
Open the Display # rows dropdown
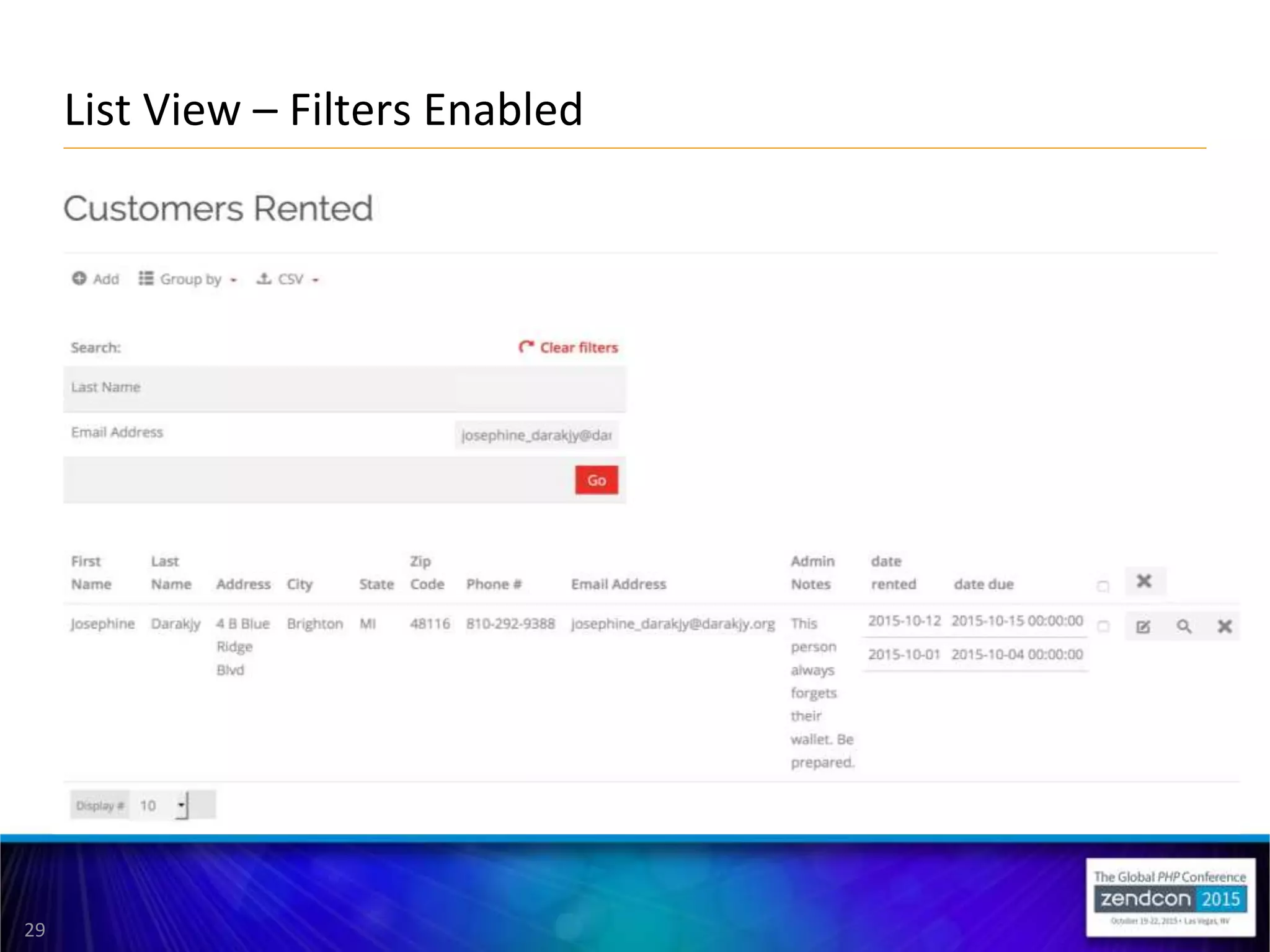point(163,806)
